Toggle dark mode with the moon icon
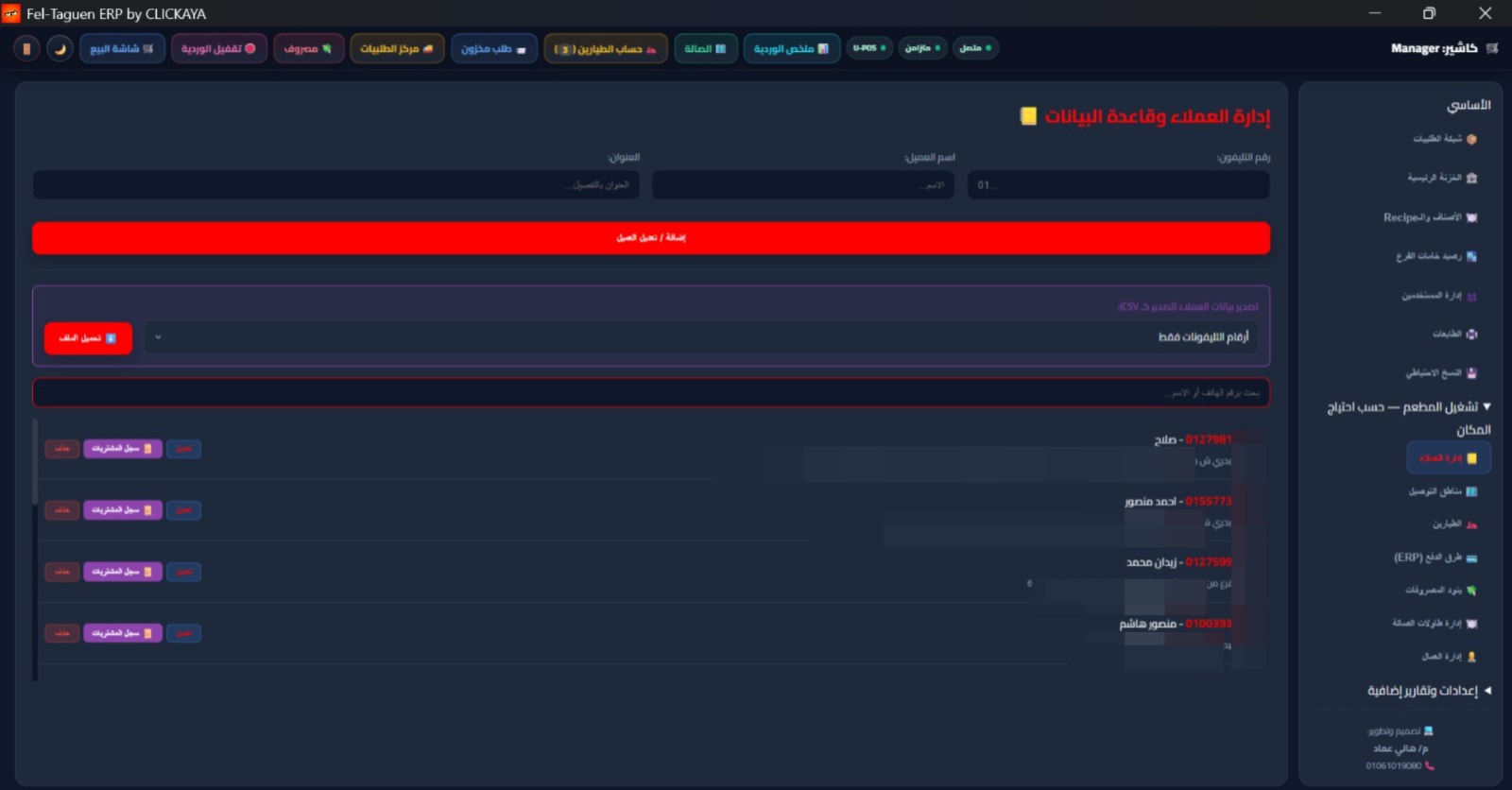Viewport: 1512px width, 790px height. tap(60, 48)
